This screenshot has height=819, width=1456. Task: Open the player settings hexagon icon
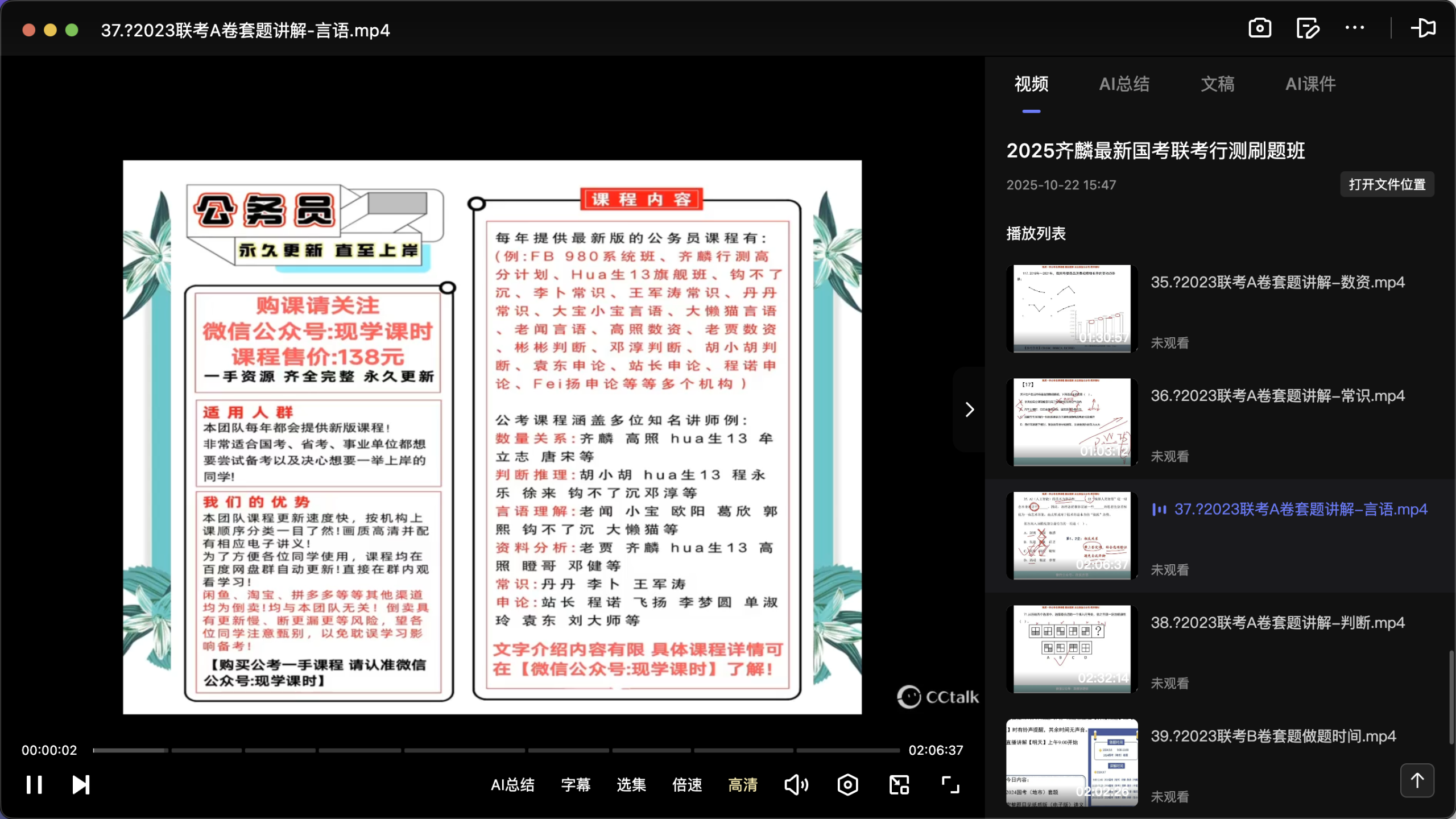point(847,784)
